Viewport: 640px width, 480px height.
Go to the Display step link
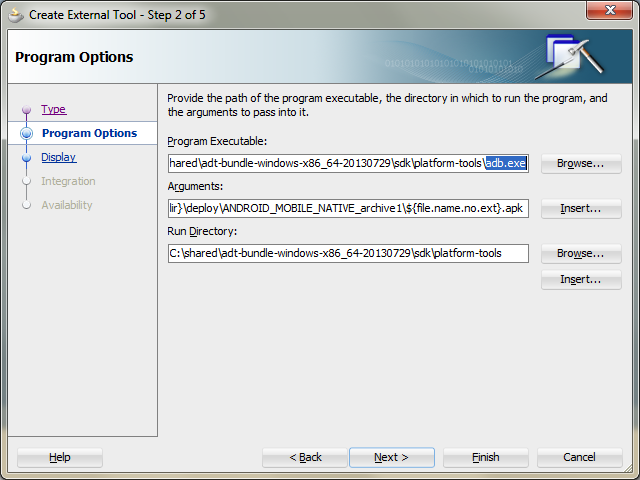[x=59, y=157]
